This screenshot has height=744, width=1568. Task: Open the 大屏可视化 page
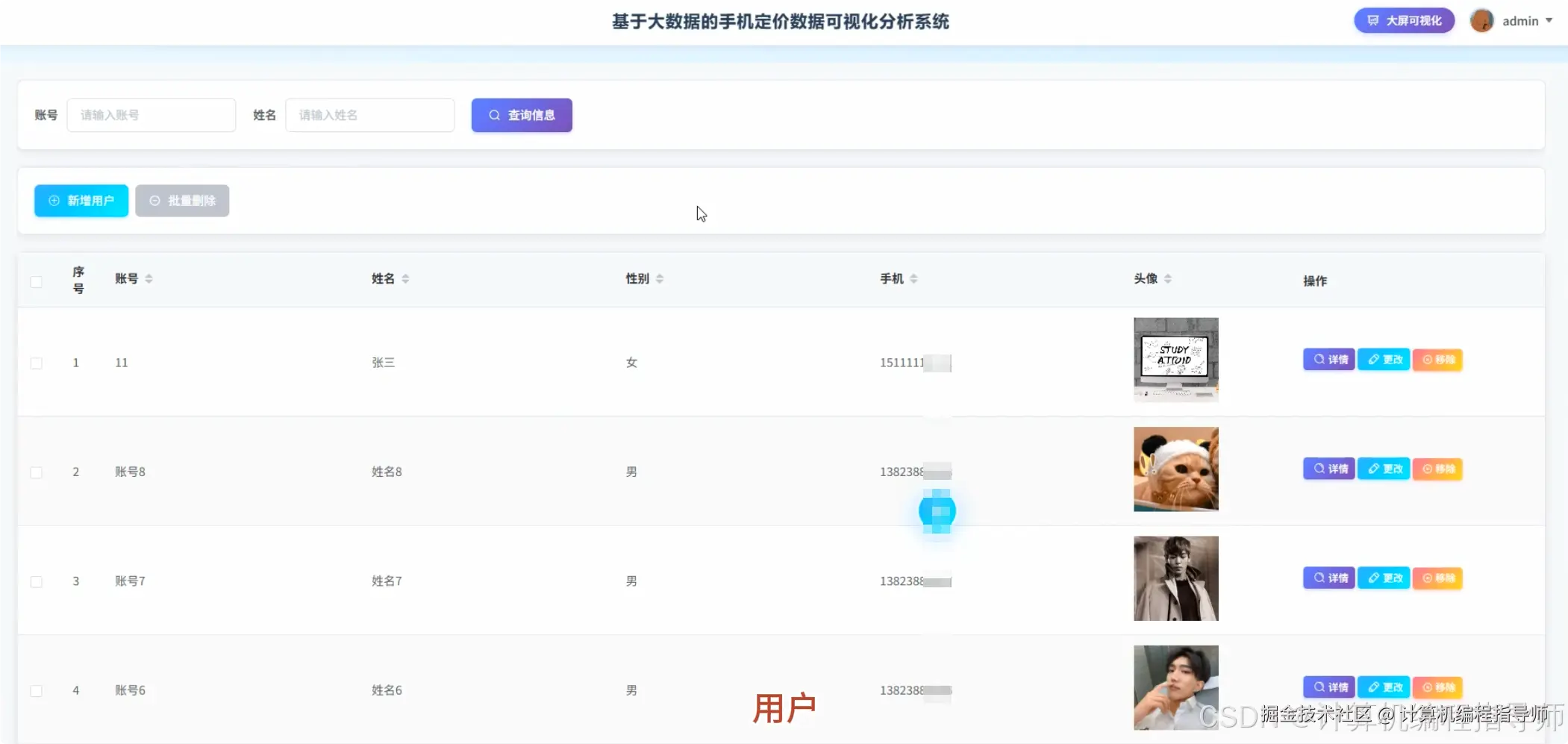coord(1403,20)
